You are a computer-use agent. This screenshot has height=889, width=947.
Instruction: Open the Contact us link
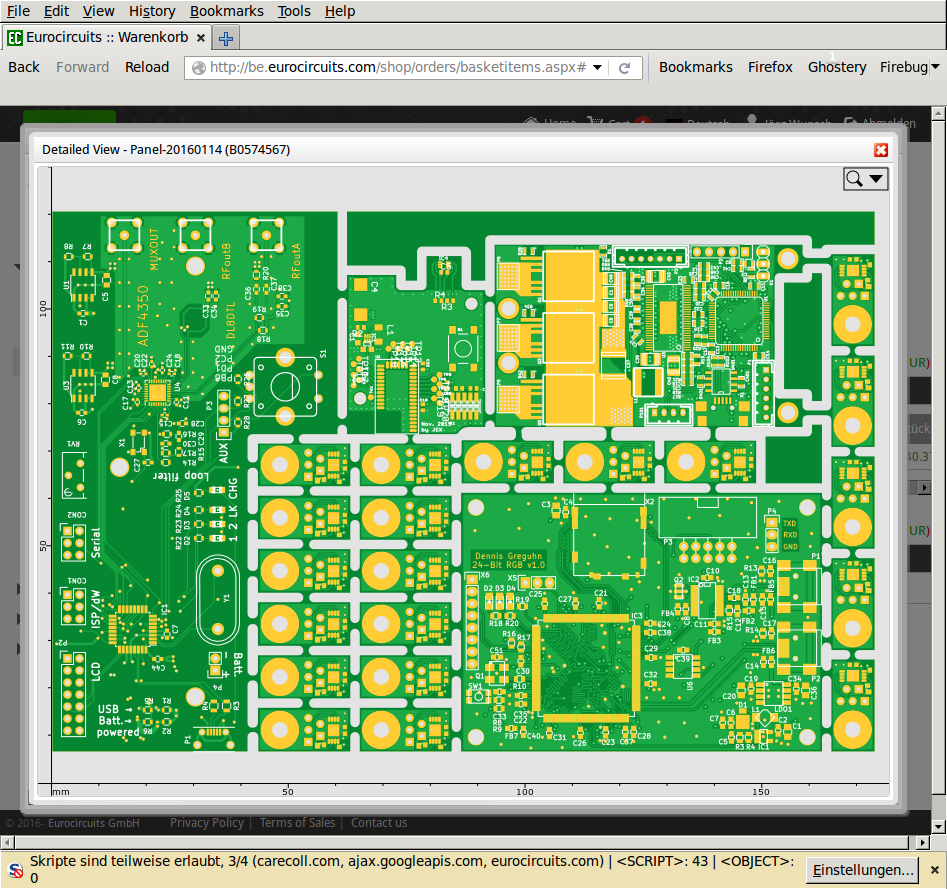point(379,823)
